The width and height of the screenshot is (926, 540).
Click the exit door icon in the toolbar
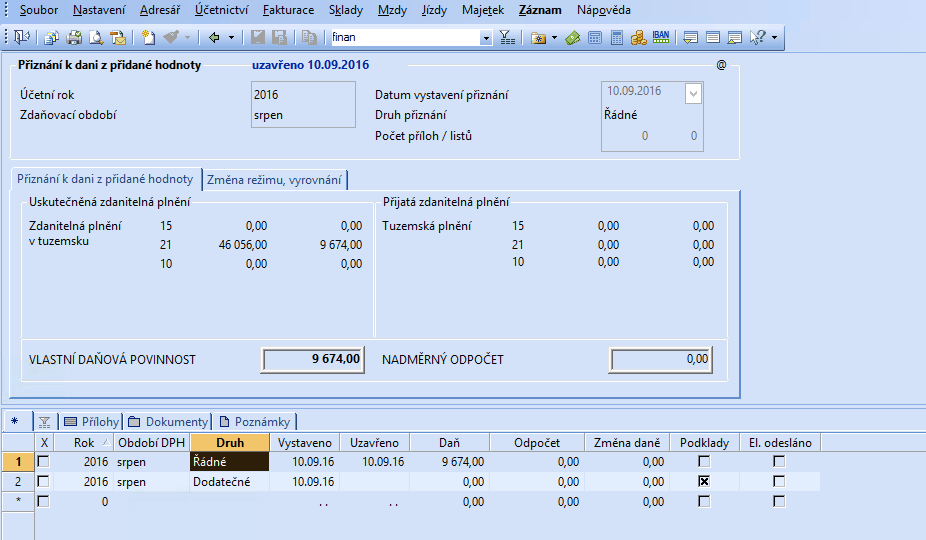22,37
